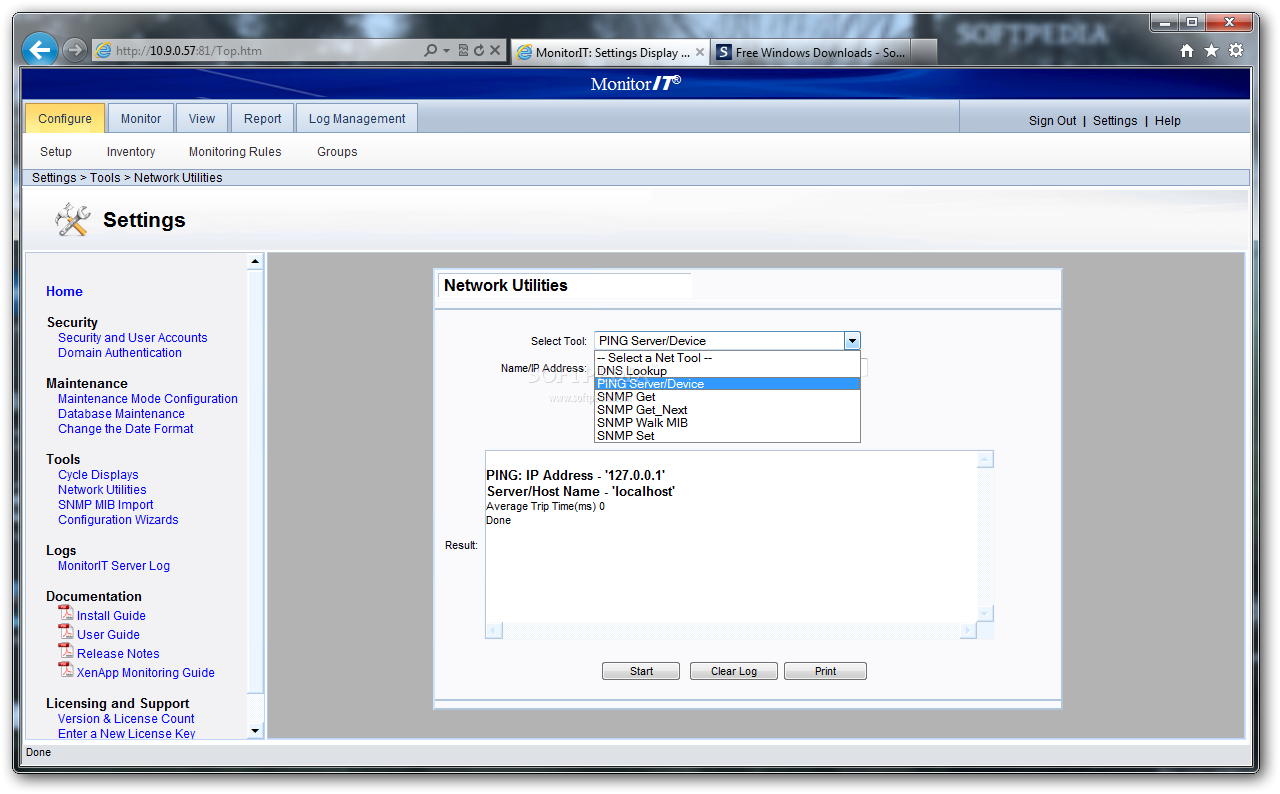This screenshot has width=1280, height=794.
Task: Open favorites star icon
Action: pyautogui.click(x=1211, y=51)
